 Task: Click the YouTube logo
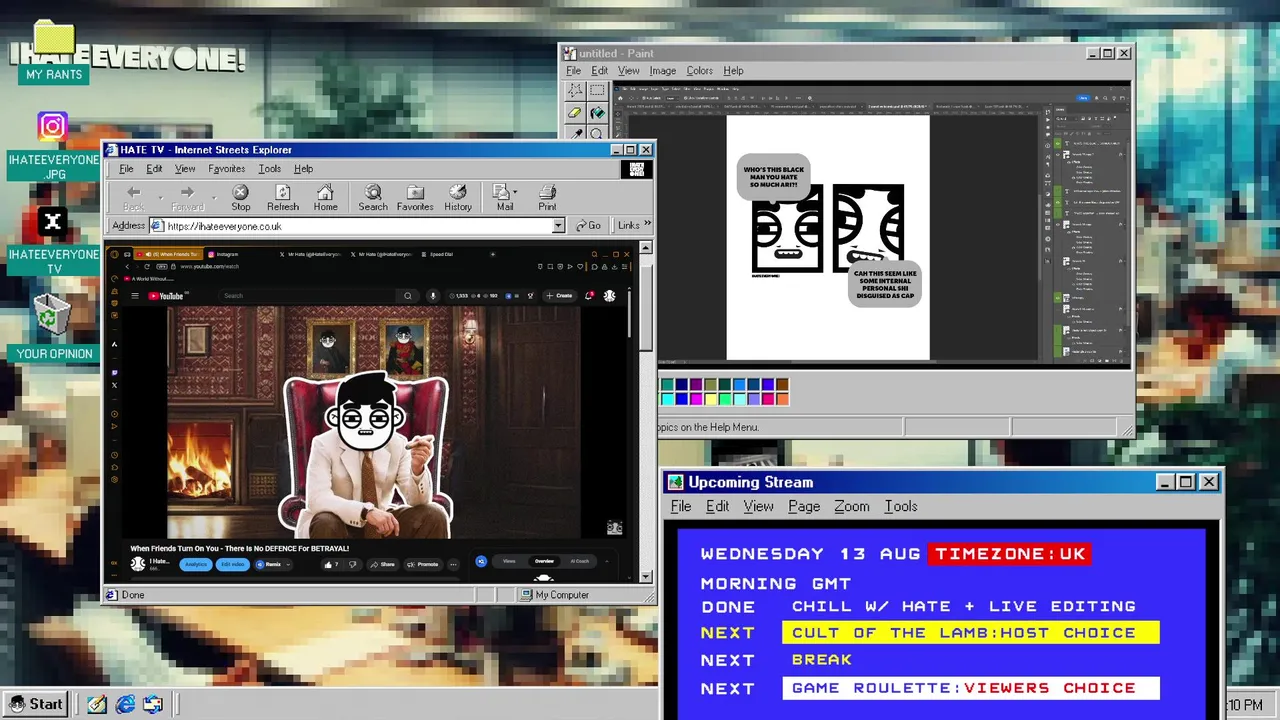[x=167, y=296]
